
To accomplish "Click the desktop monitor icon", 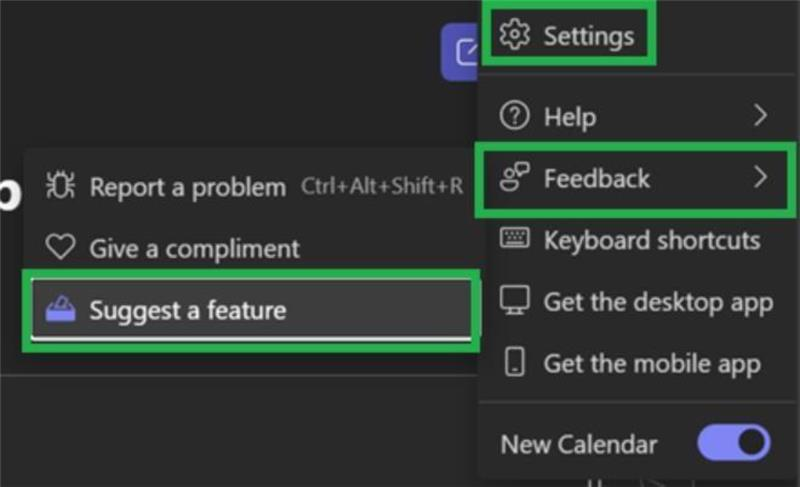I will (514, 300).
